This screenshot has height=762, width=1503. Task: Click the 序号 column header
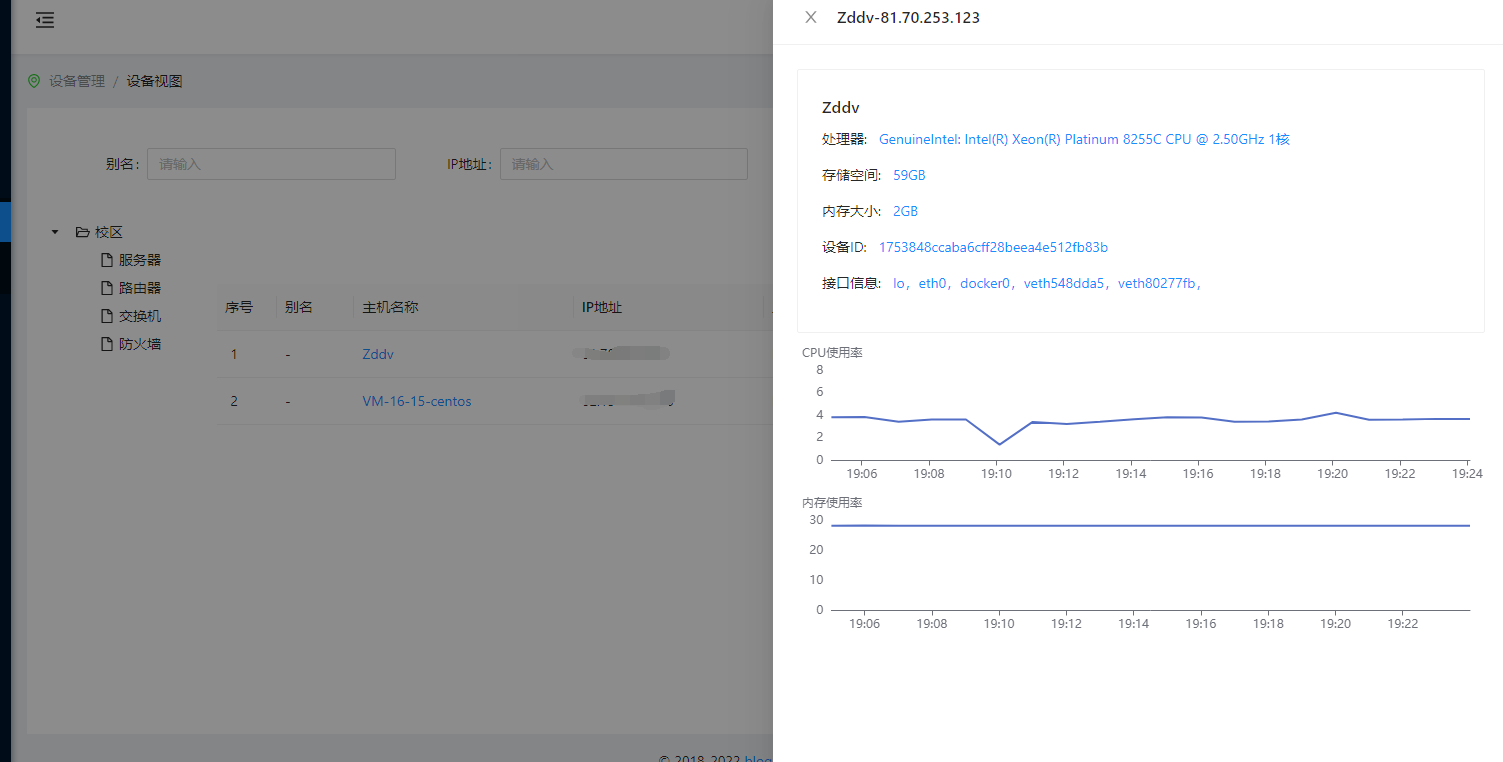239,307
